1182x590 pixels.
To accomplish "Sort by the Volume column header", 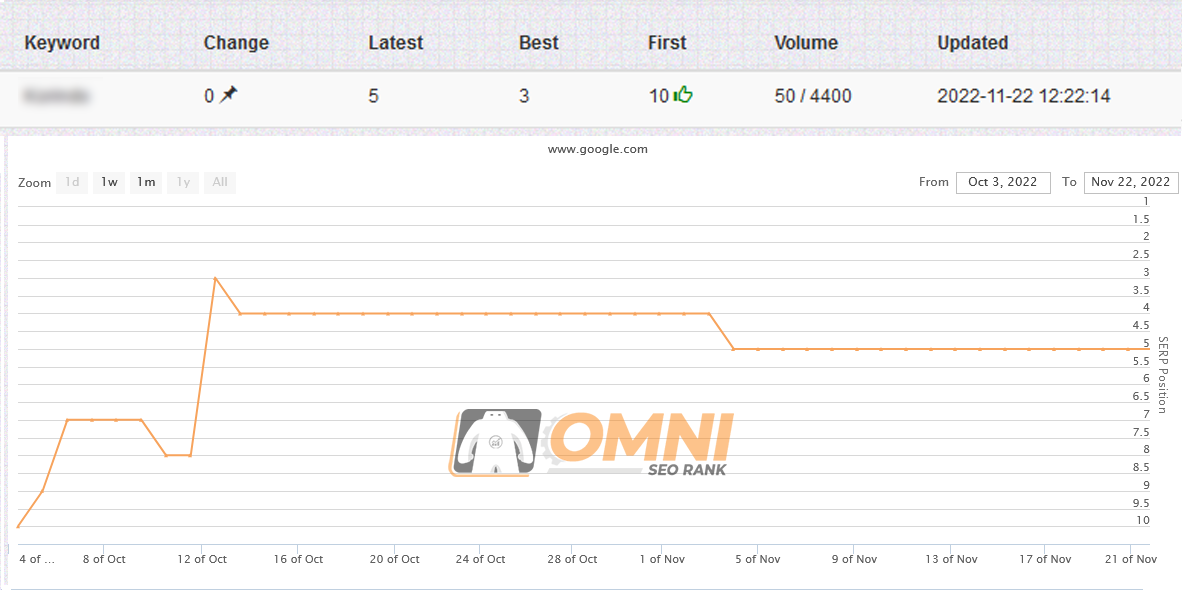I will [806, 43].
